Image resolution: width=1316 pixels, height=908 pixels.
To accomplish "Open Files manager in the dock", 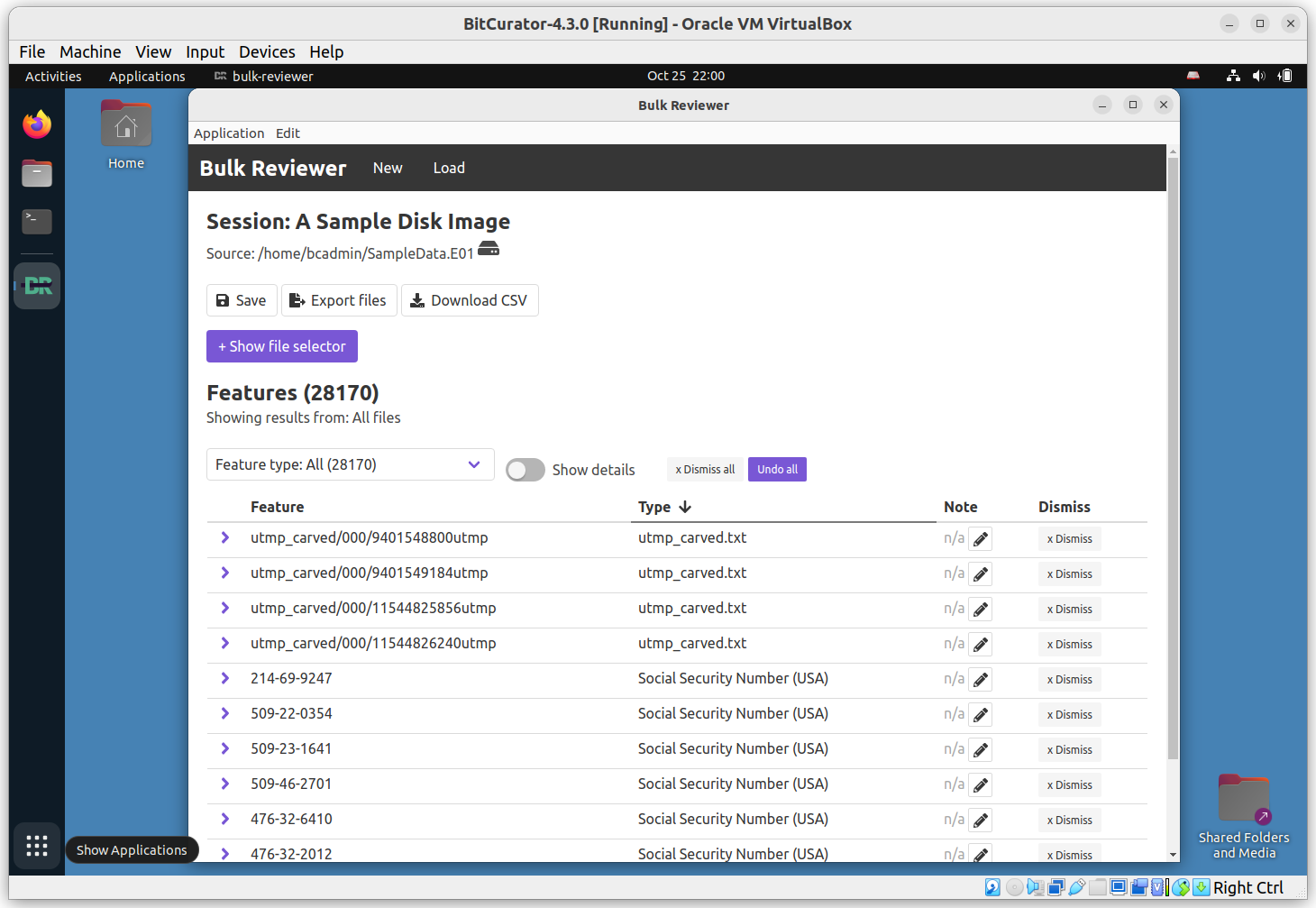I will pyautogui.click(x=37, y=173).
